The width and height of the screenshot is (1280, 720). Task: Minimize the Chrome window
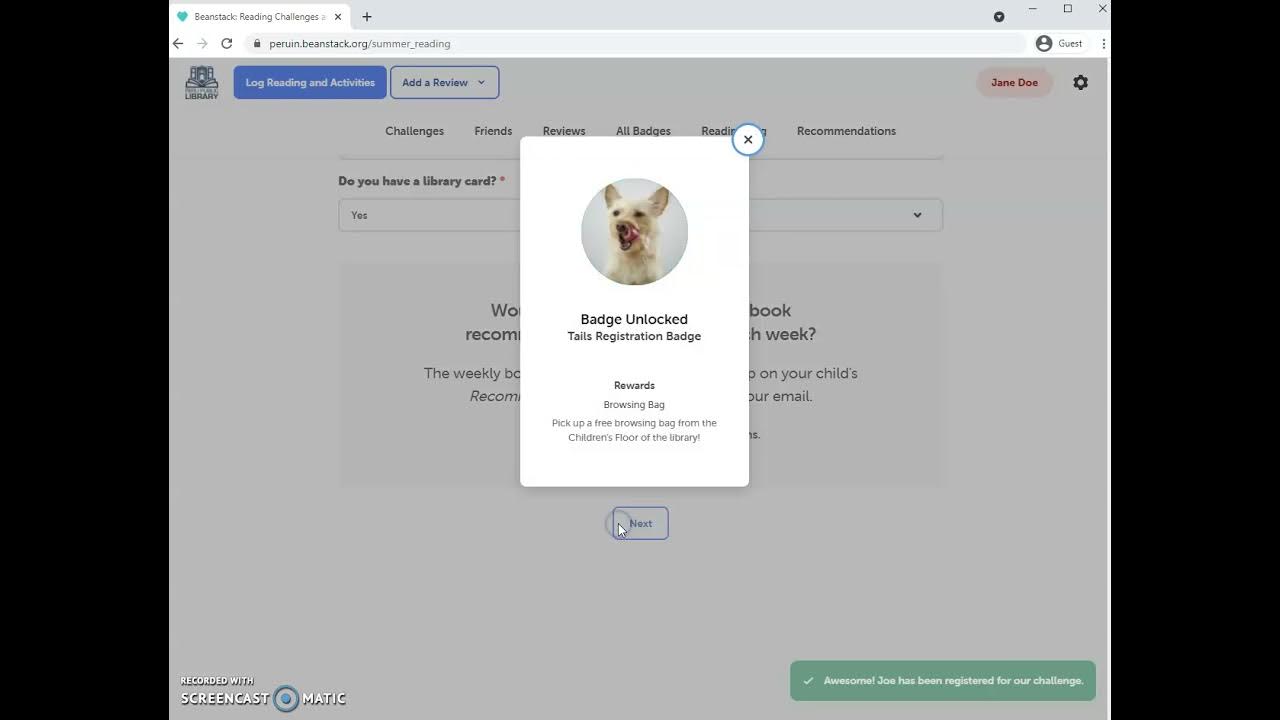(x=1032, y=9)
